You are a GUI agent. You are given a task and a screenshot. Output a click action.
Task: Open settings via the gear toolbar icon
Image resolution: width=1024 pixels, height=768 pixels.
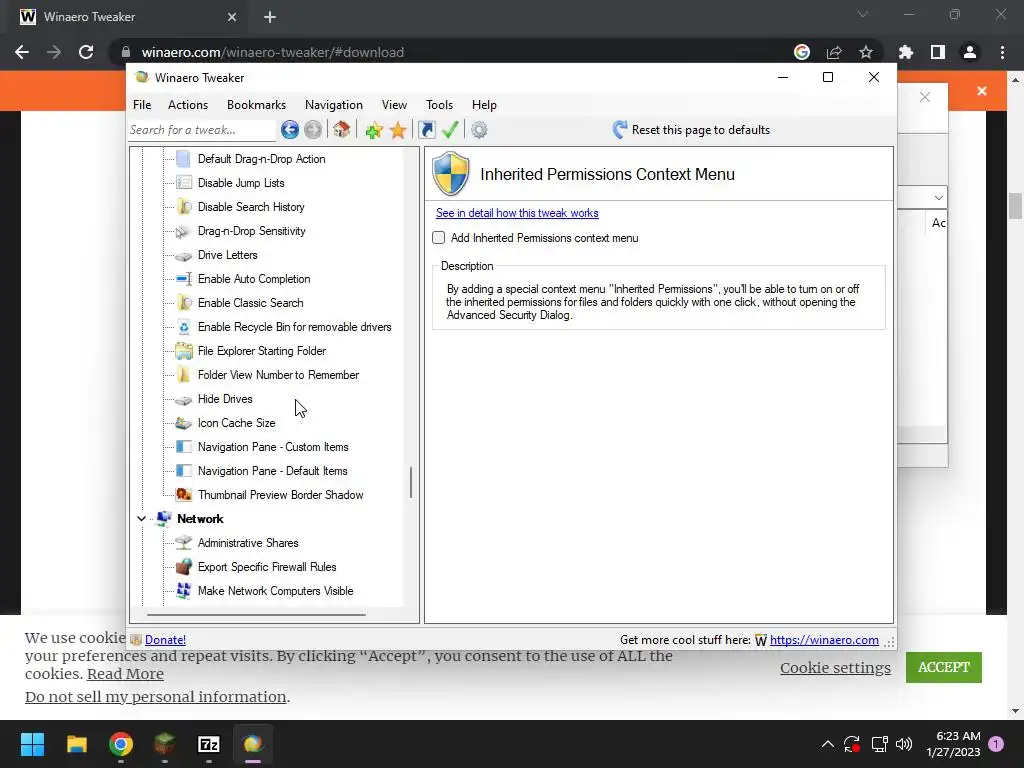tap(479, 130)
